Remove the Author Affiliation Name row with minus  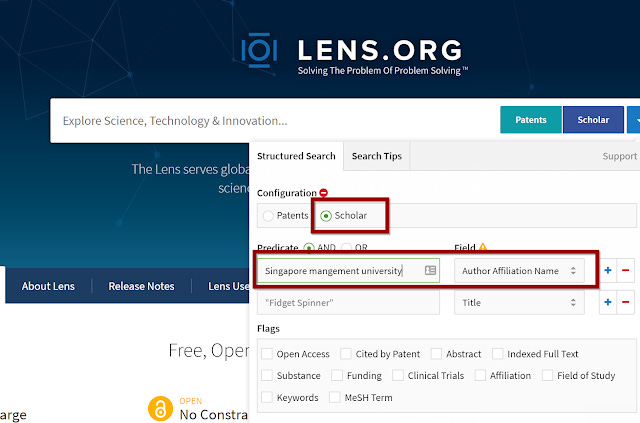625,270
